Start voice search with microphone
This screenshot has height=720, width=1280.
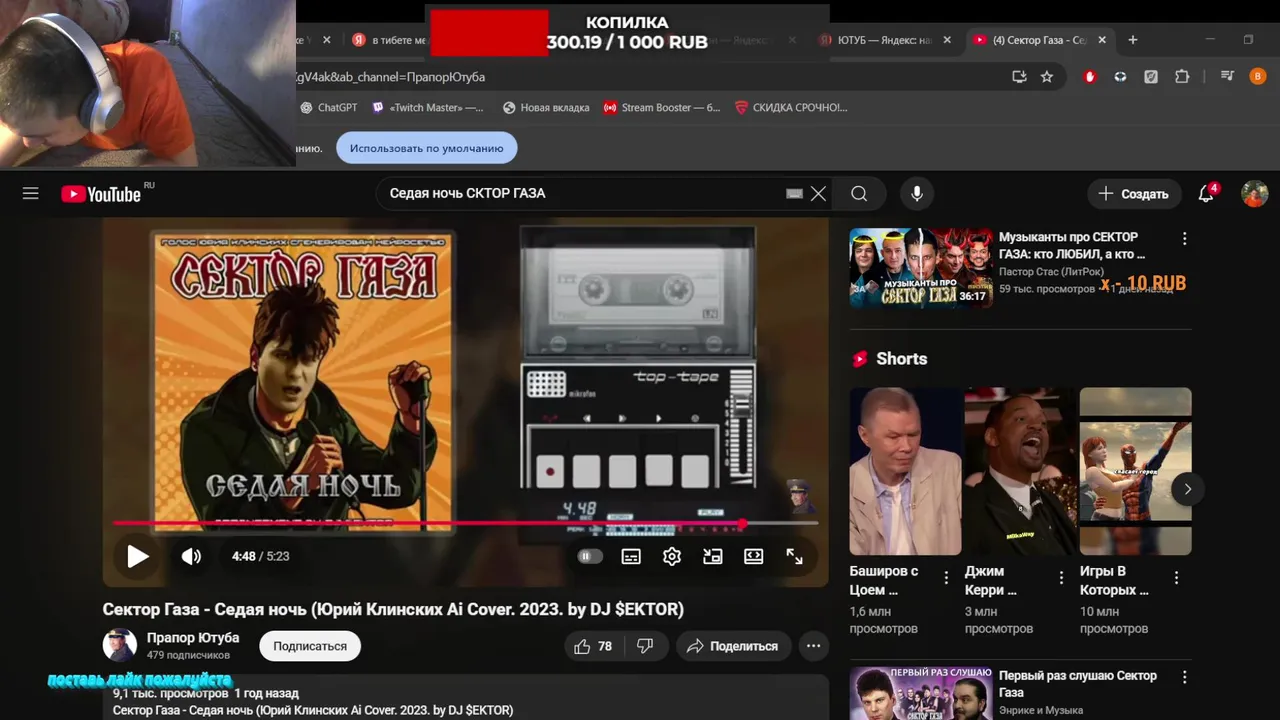(x=917, y=194)
